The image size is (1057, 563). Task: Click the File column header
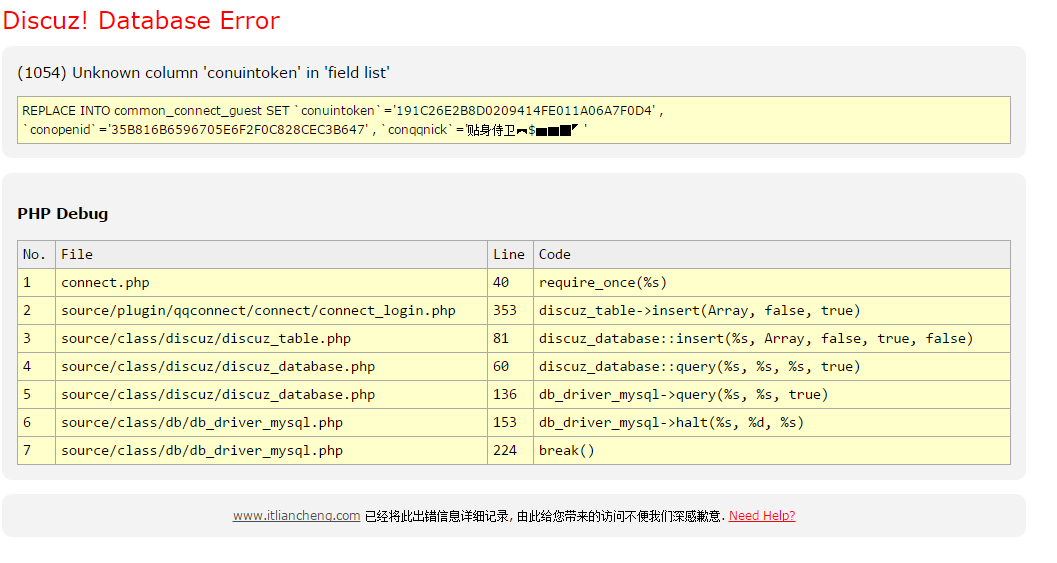(77, 254)
